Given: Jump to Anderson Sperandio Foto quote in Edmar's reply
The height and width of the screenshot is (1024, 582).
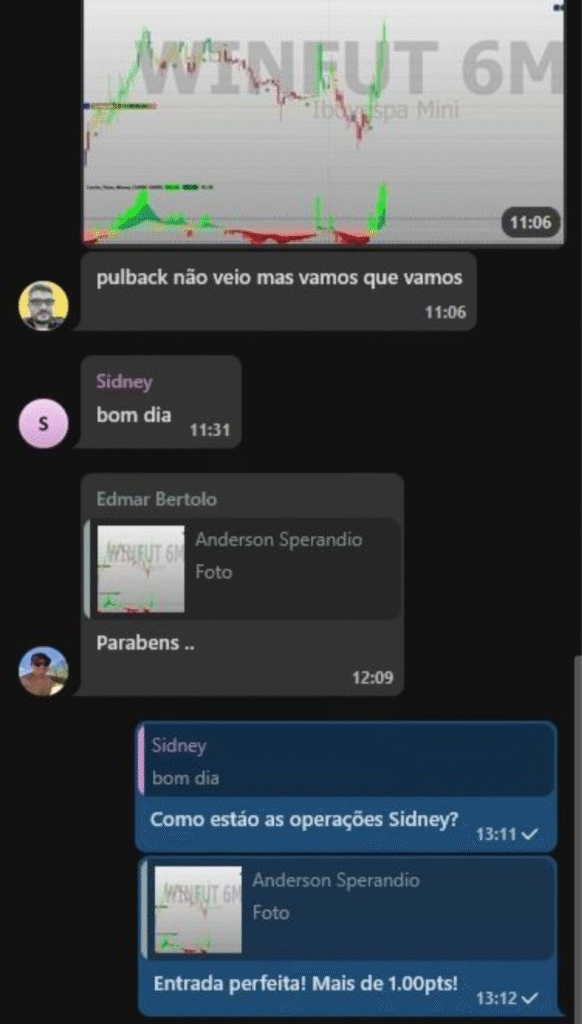Looking at the screenshot, I should pyautogui.click(x=242, y=569).
